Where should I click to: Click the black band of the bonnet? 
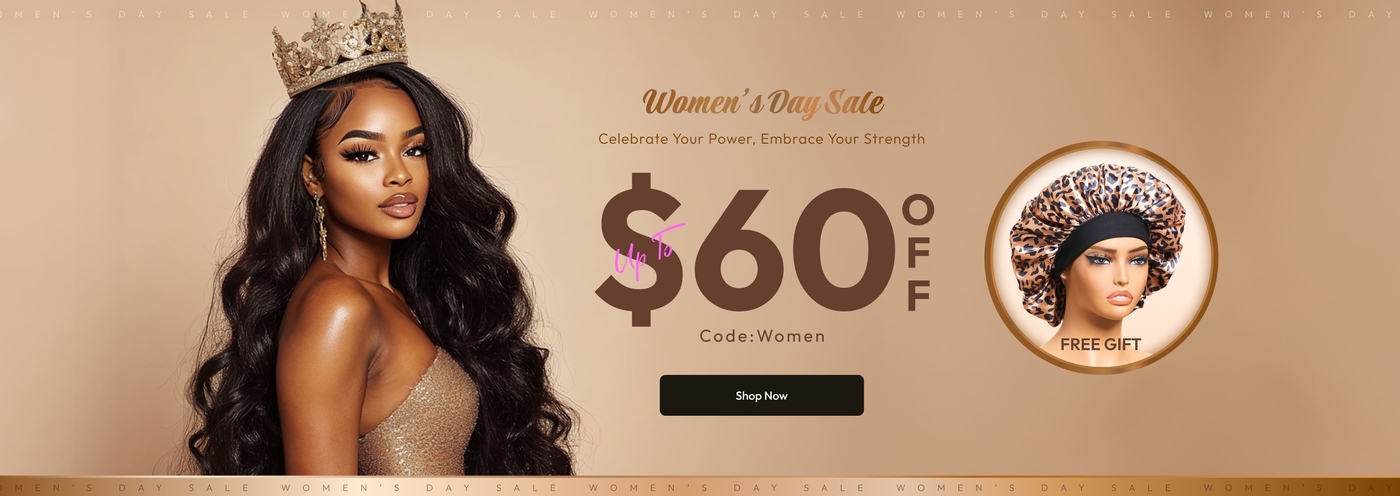(1100, 237)
